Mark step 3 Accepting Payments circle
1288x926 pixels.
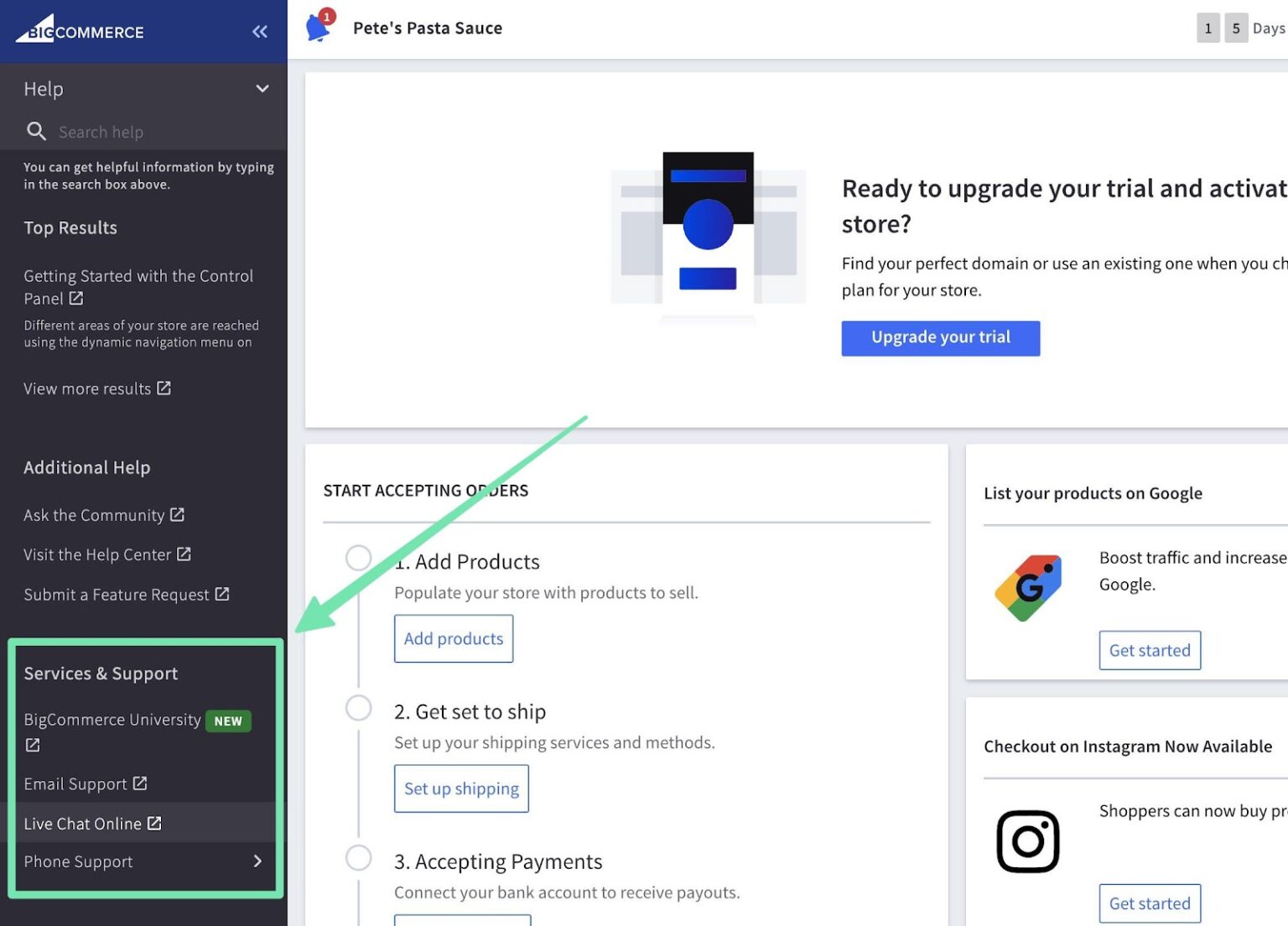coord(359,858)
